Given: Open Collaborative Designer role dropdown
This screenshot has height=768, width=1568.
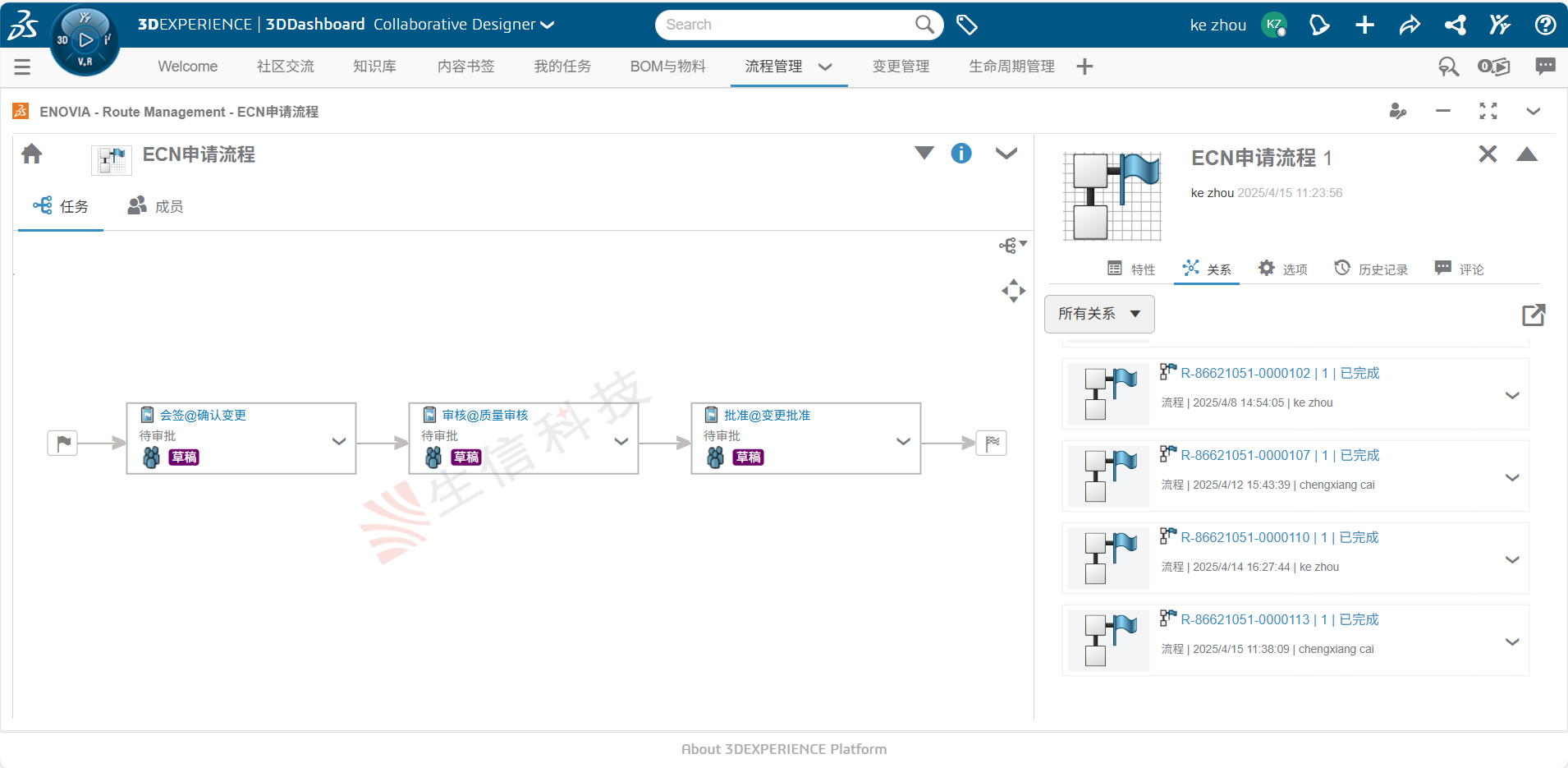Looking at the screenshot, I should (x=547, y=25).
